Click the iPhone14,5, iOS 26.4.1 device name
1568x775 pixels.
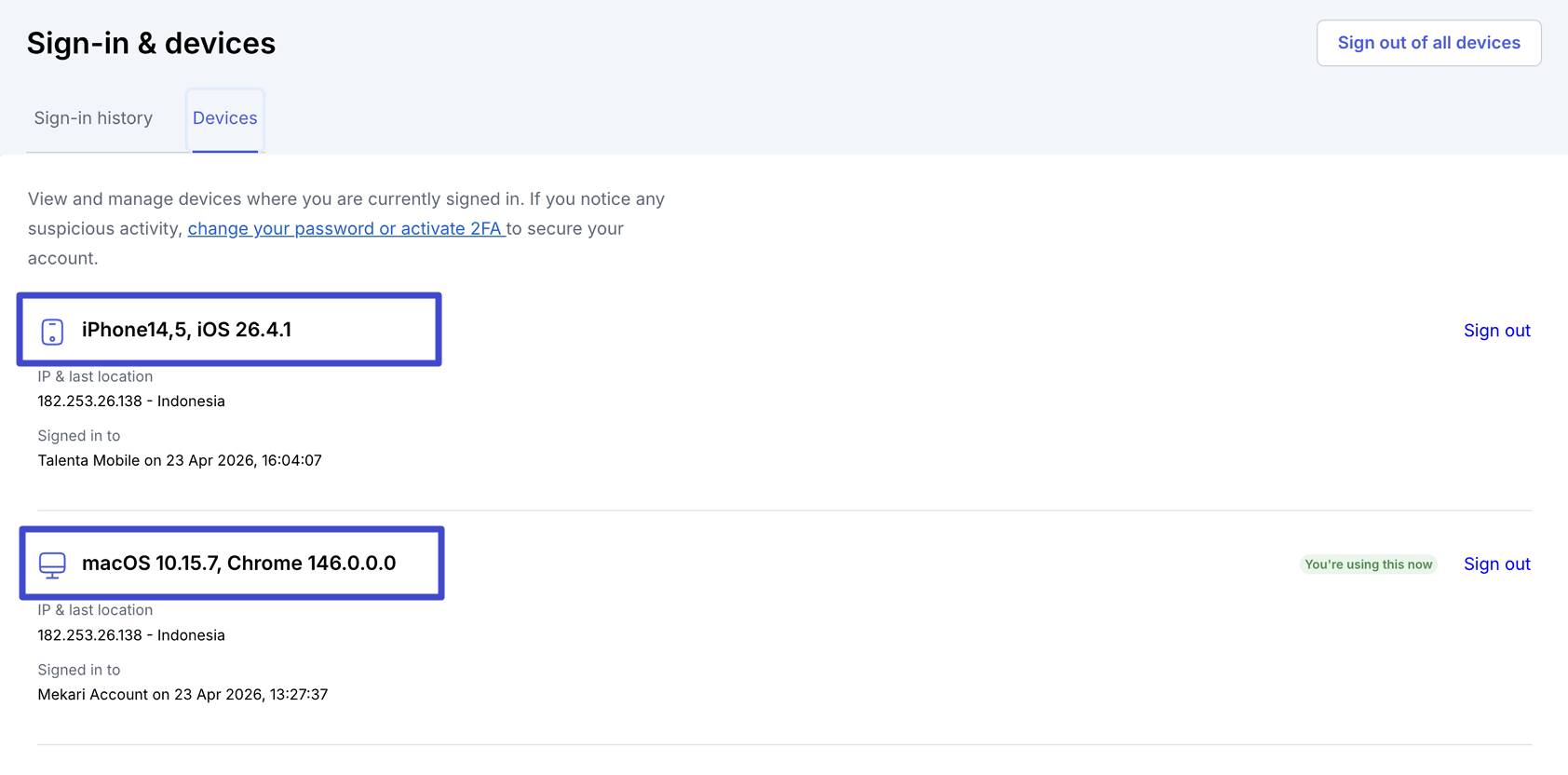[x=186, y=330]
